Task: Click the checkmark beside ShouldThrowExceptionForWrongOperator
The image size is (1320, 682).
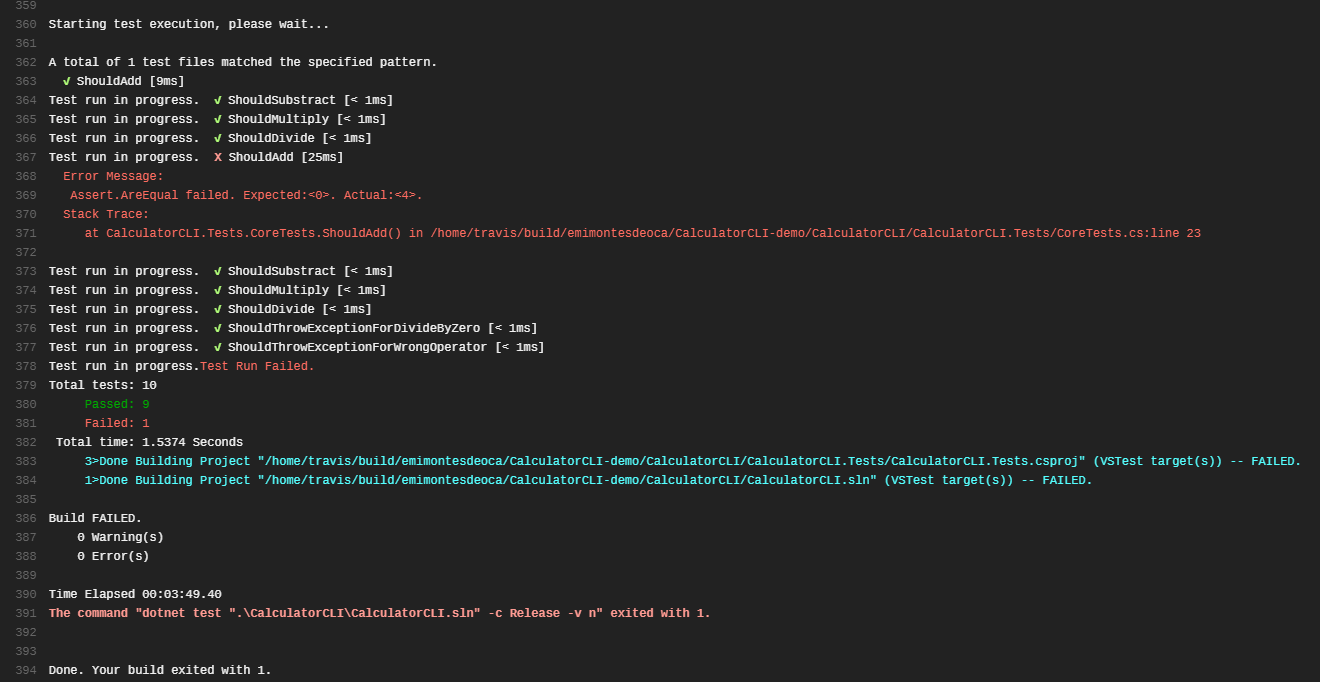Action: tap(218, 347)
